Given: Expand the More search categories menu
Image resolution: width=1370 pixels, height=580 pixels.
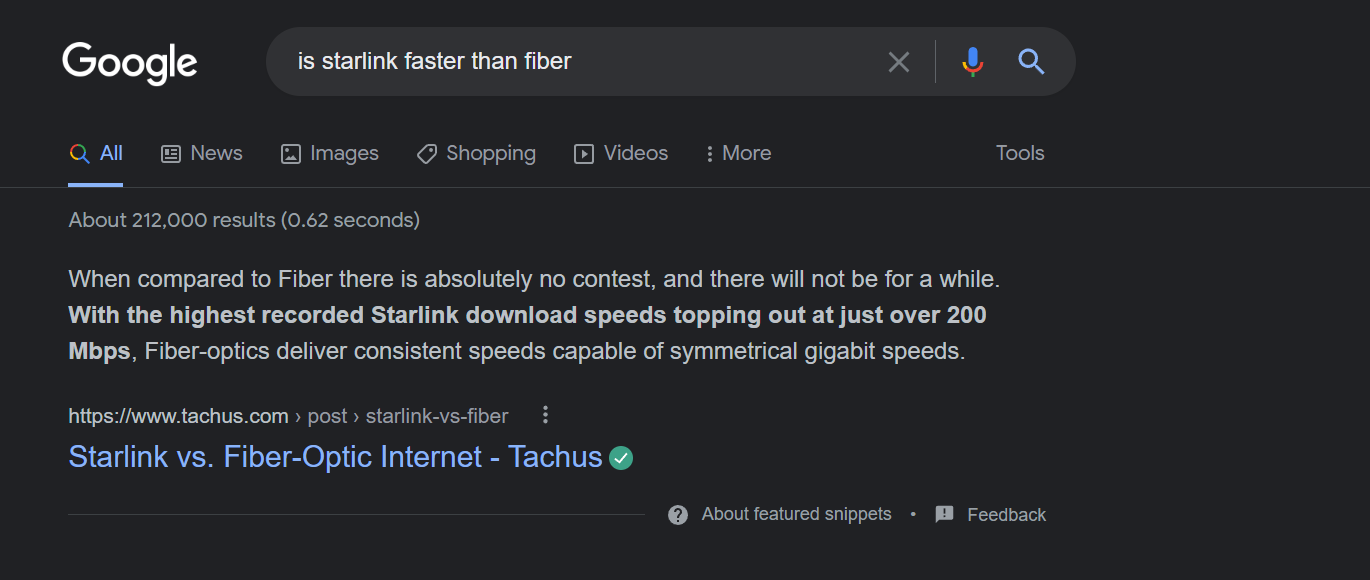Looking at the screenshot, I should 738,153.
